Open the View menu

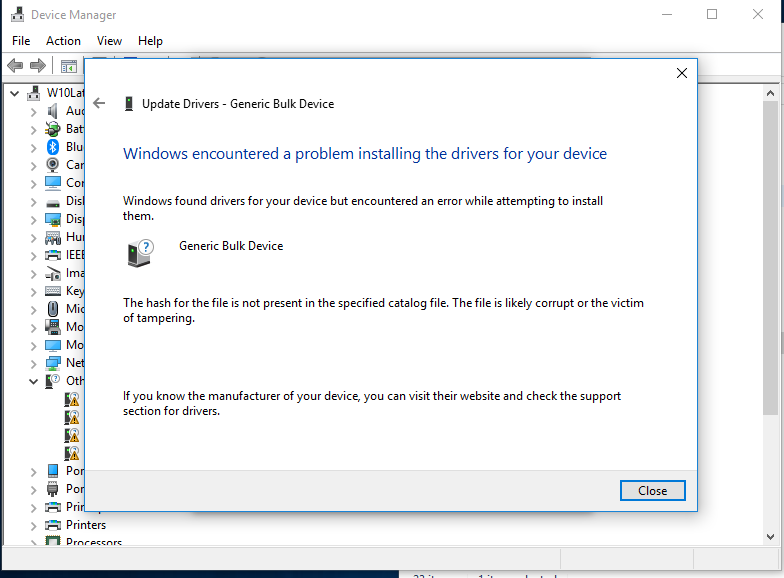109,41
